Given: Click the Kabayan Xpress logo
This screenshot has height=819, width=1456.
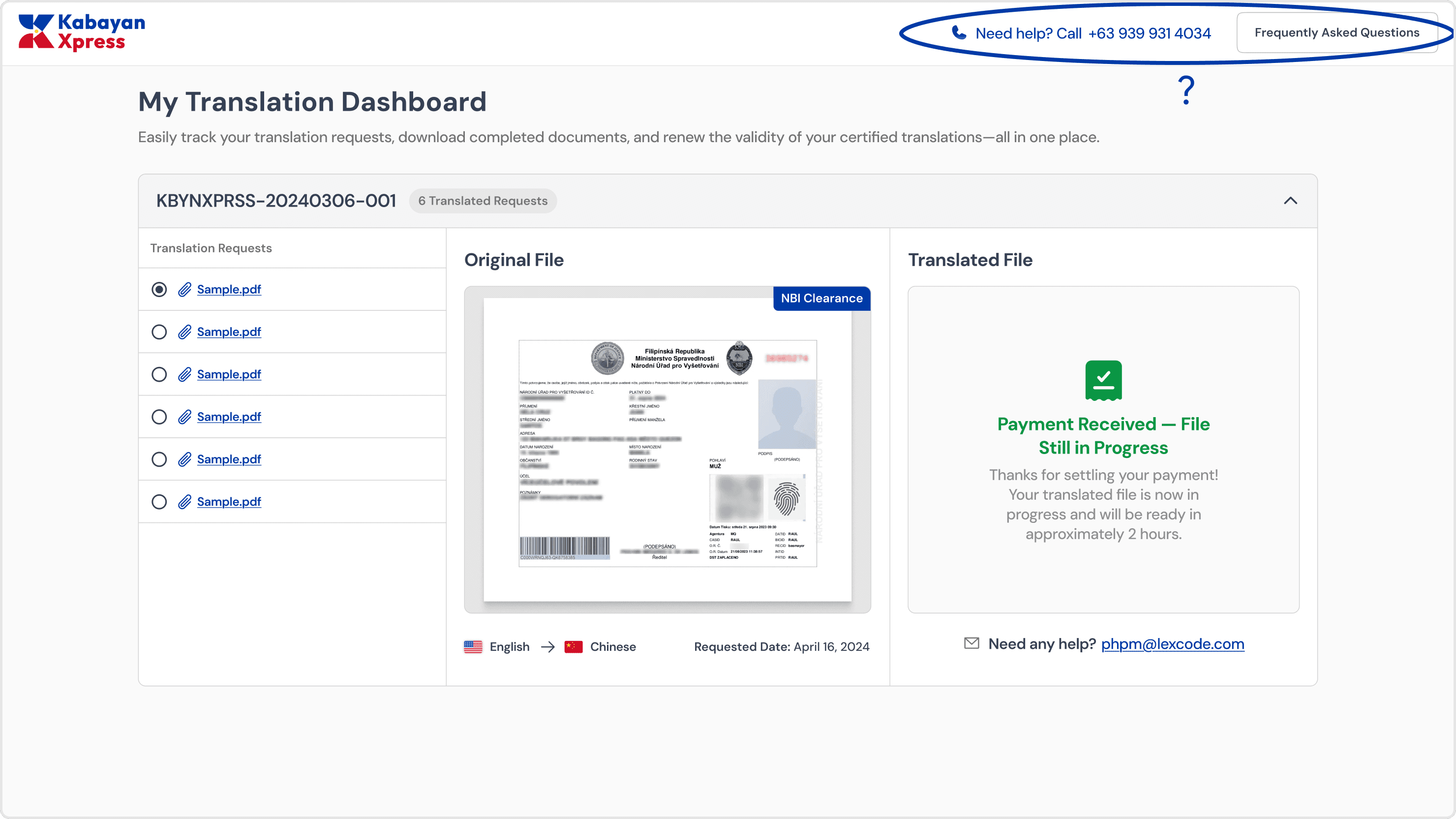Looking at the screenshot, I should pyautogui.click(x=82, y=32).
